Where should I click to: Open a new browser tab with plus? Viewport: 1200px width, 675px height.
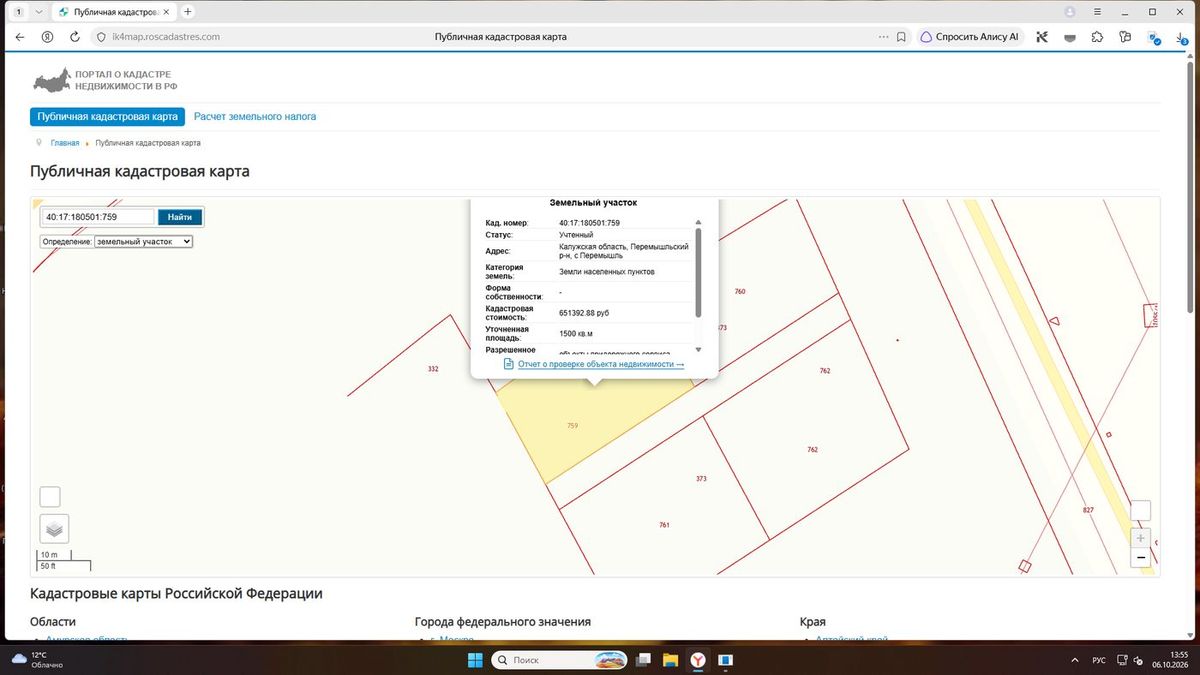pos(188,12)
